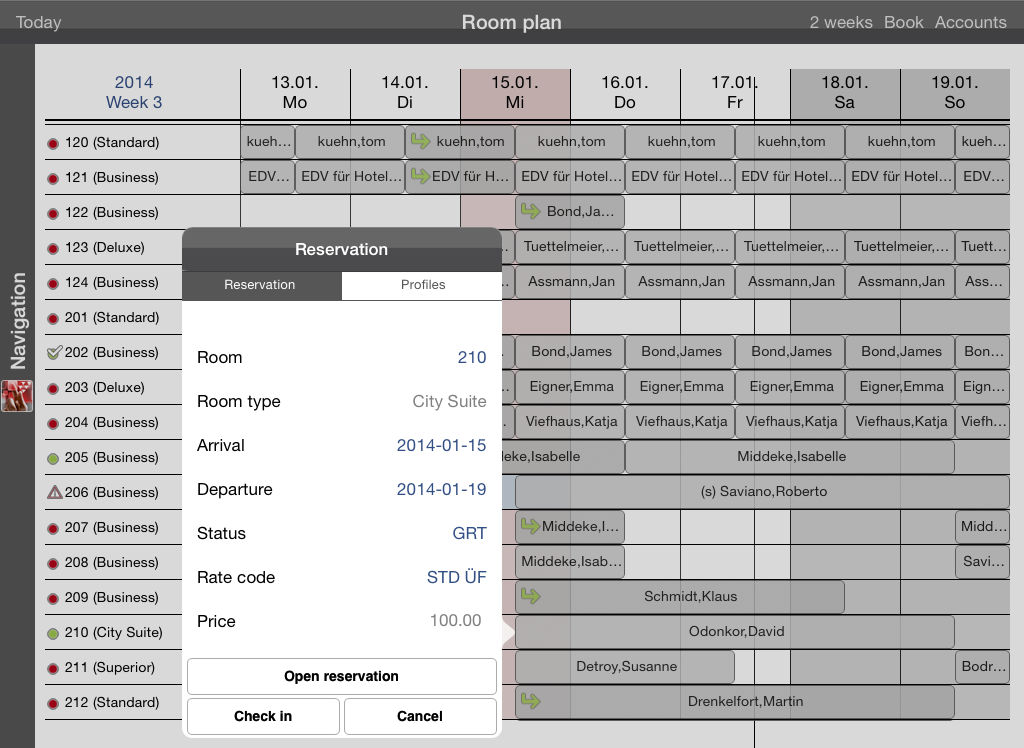Click the red status dot for room 208
The width and height of the screenshot is (1024, 748).
click(x=53, y=563)
